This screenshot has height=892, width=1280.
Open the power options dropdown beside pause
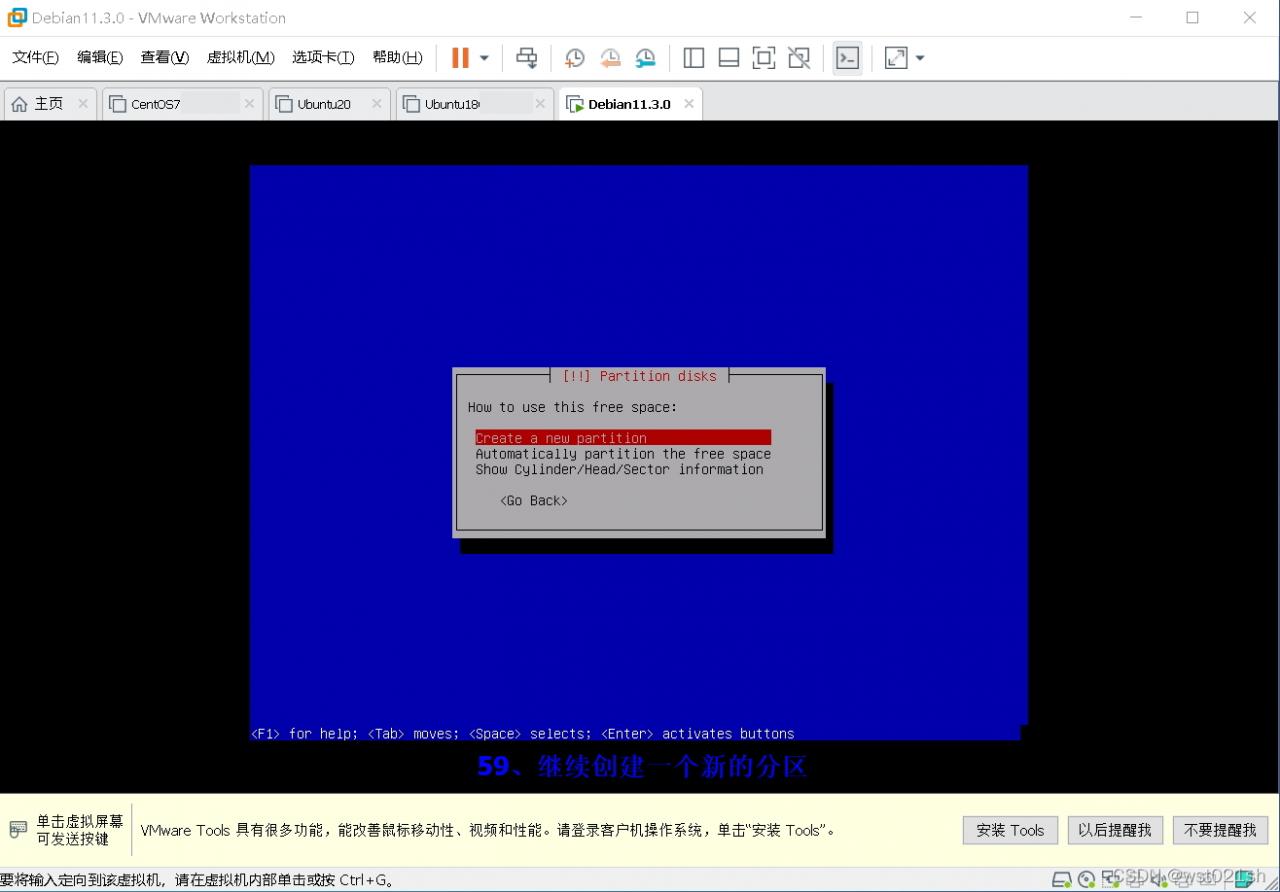pos(484,58)
